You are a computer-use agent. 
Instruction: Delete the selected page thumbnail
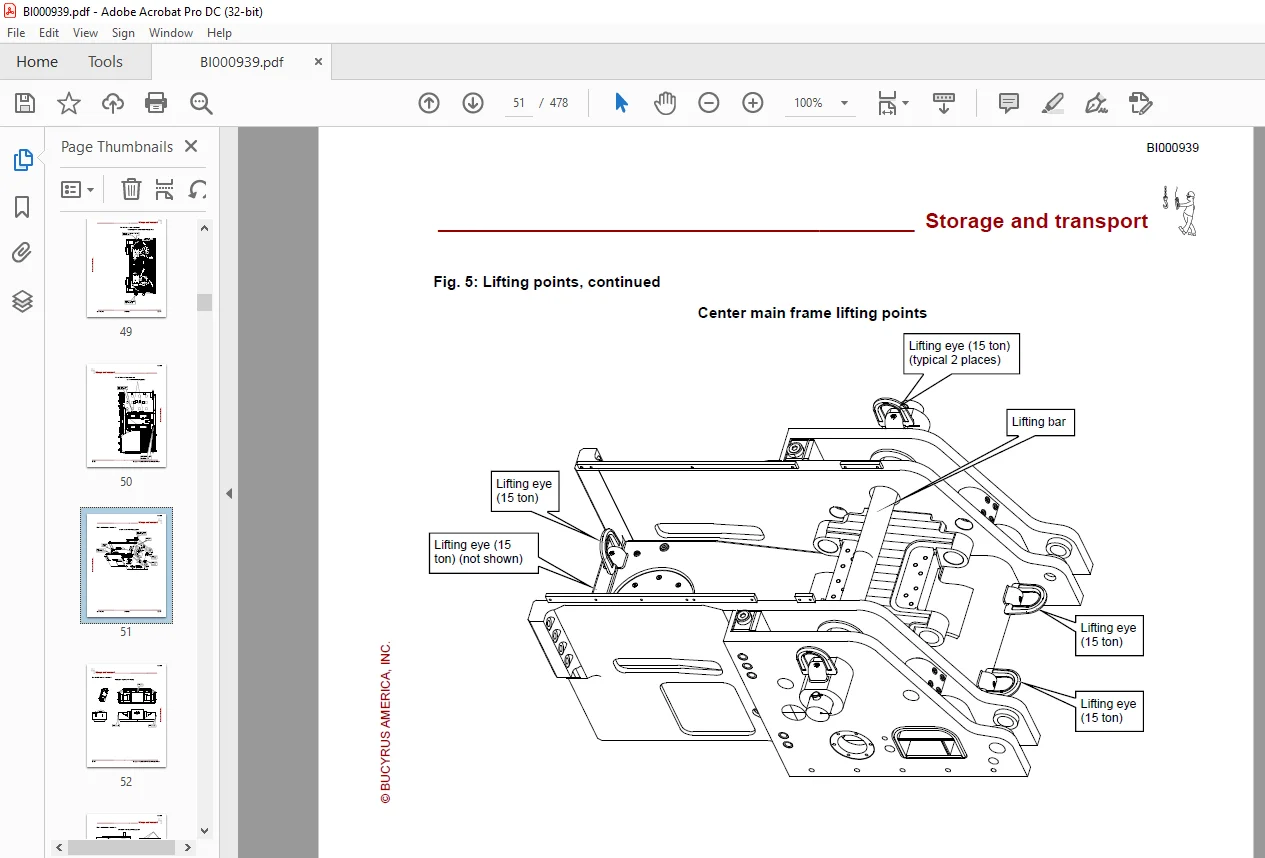point(131,189)
